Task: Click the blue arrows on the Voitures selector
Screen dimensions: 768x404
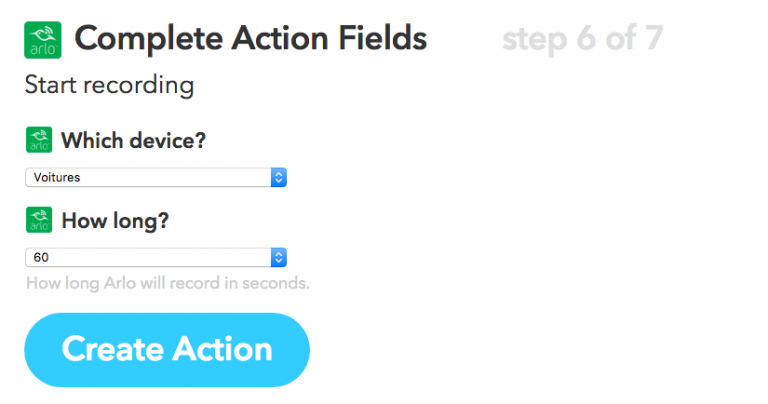Action: coord(279,177)
